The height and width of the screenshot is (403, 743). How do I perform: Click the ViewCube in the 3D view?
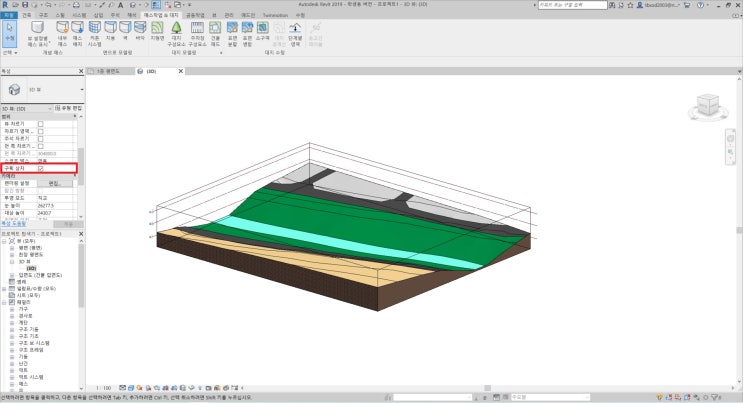tap(708, 106)
